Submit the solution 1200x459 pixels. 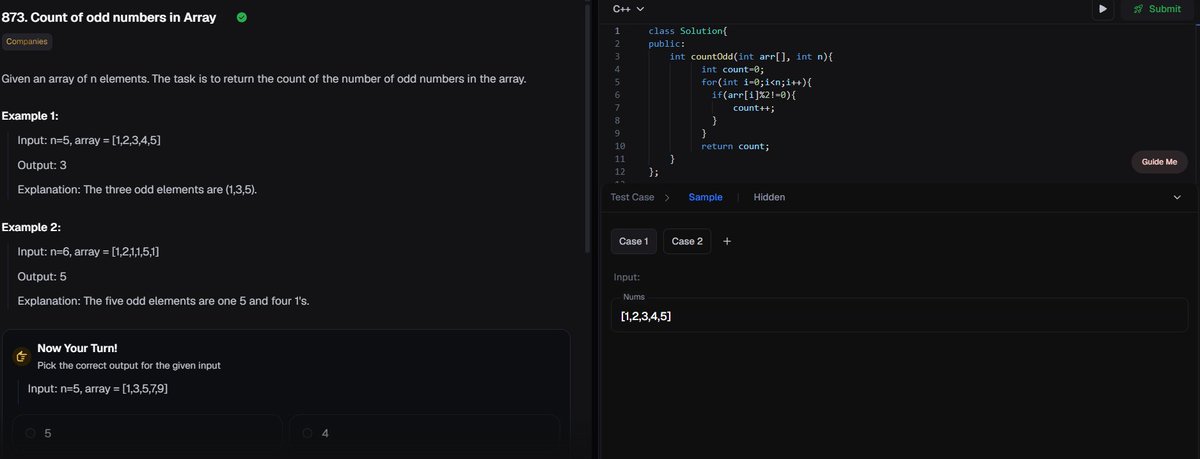(x=1157, y=9)
